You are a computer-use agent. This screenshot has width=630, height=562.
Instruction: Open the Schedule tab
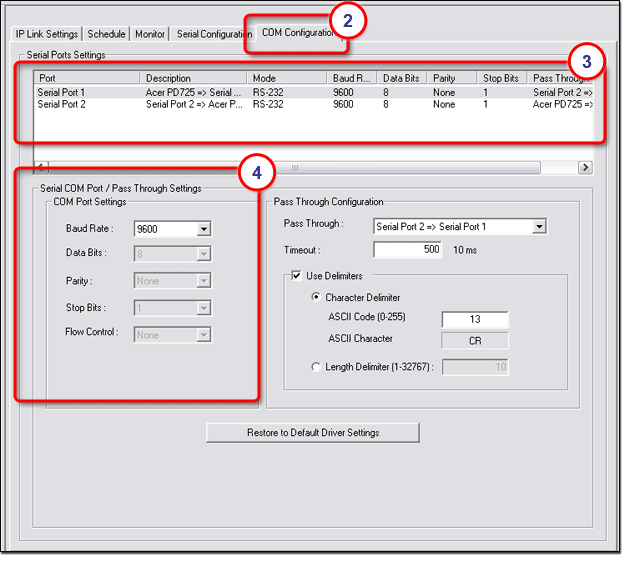106,34
